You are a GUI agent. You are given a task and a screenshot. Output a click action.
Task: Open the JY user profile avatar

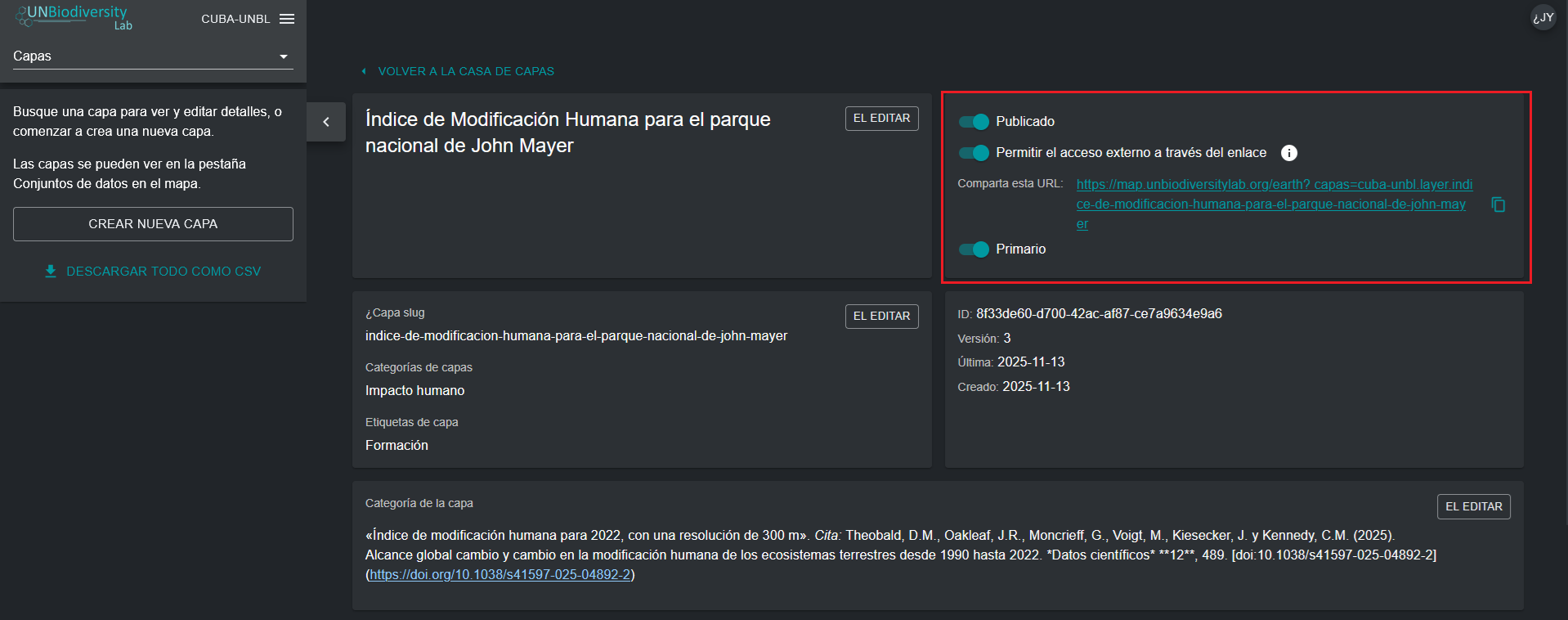pos(1543,17)
